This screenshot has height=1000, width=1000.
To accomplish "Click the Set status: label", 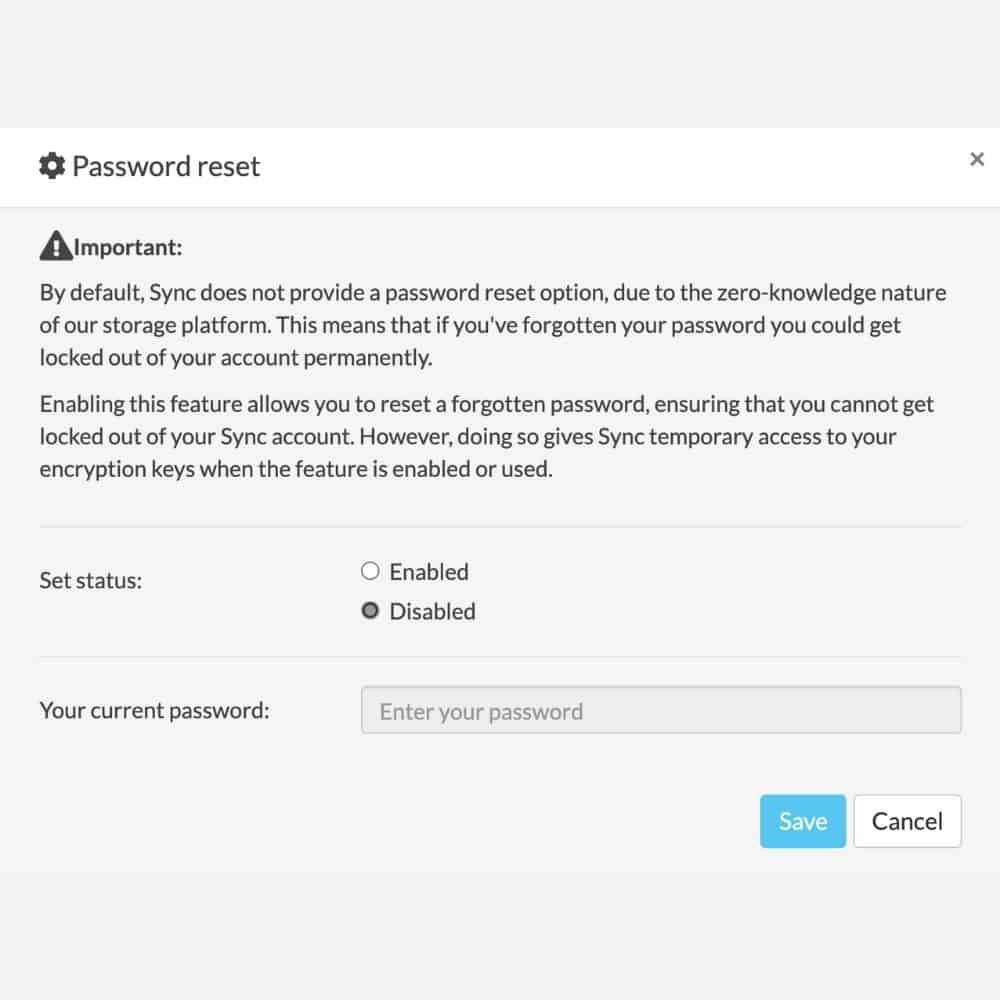I will pos(91,580).
